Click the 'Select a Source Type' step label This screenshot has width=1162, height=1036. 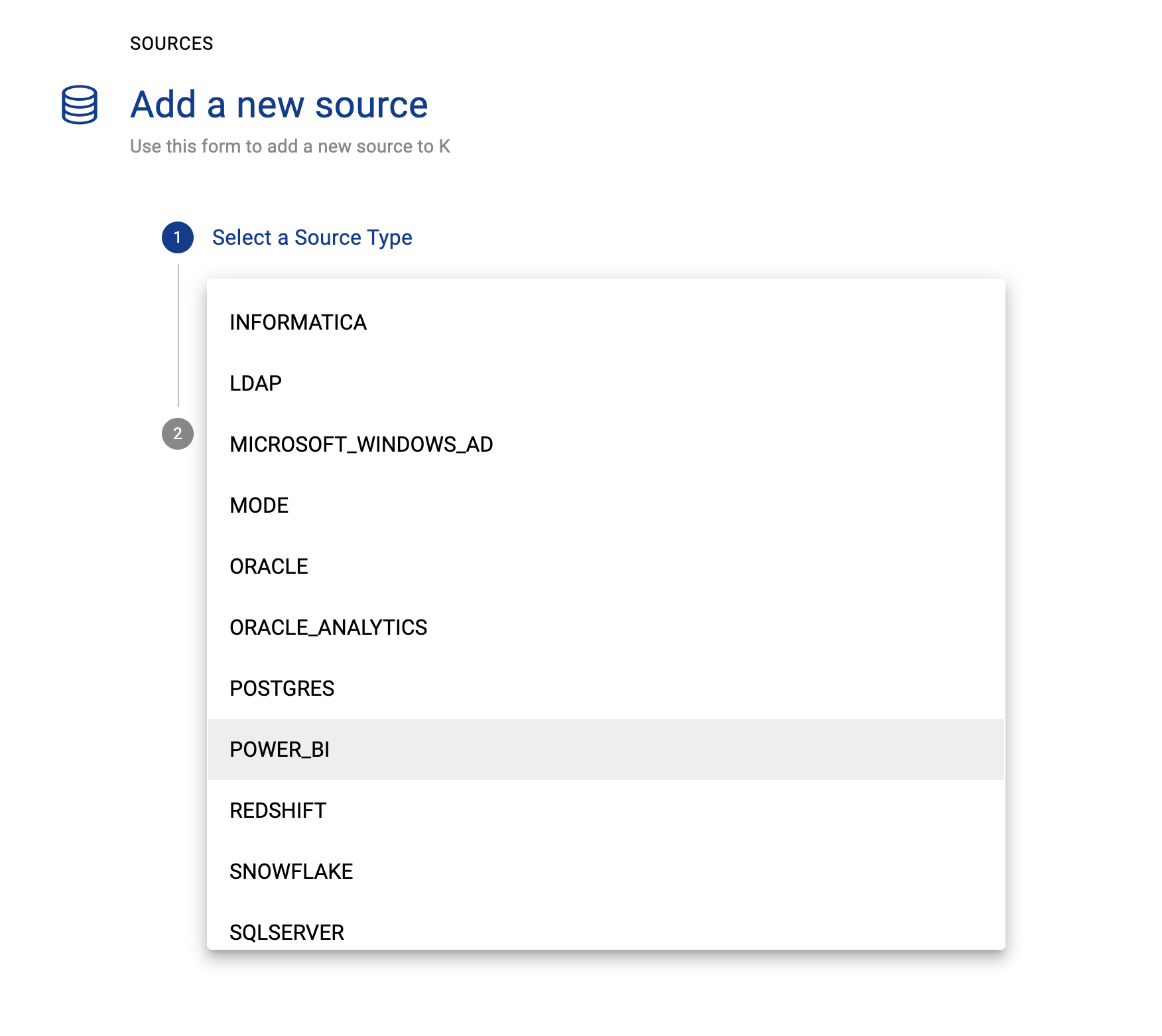[312, 237]
